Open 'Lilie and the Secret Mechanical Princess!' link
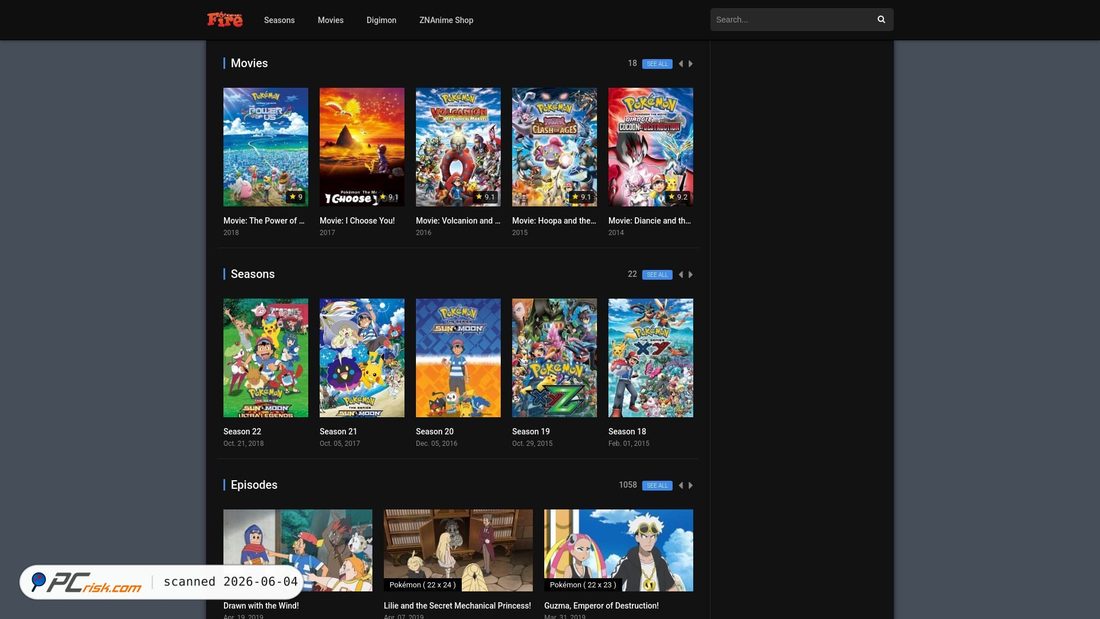 pyautogui.click(x=457, y=606)
